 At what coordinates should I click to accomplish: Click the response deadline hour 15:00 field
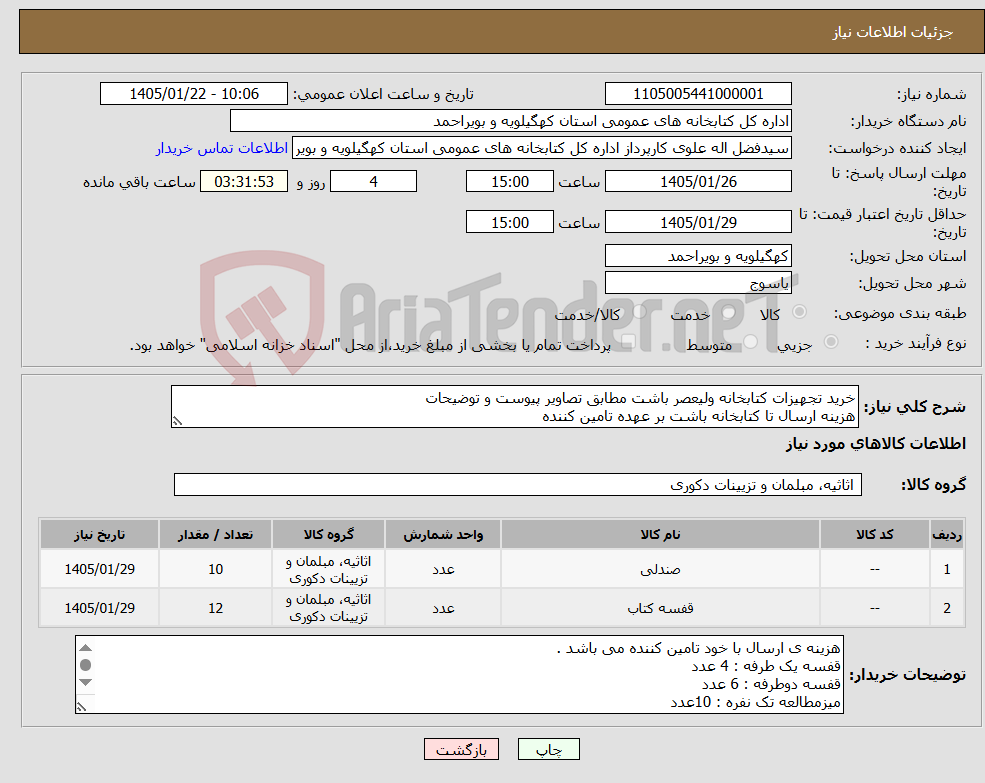pos(509,182)
